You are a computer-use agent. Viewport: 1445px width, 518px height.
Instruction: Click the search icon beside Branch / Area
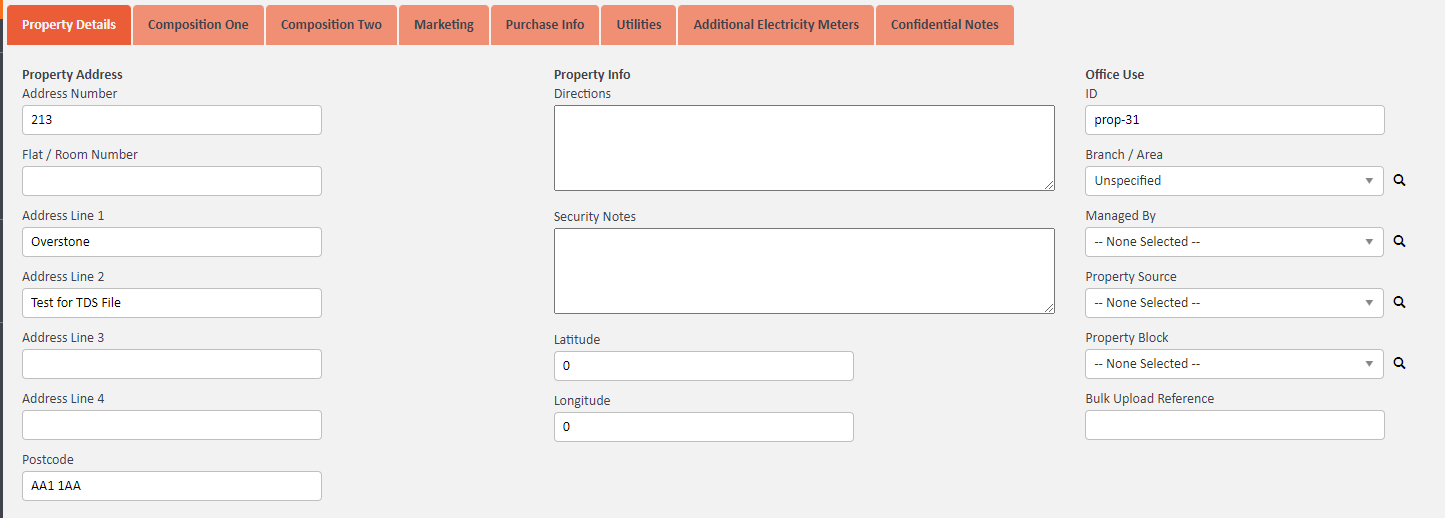(x=1400, y=181)
